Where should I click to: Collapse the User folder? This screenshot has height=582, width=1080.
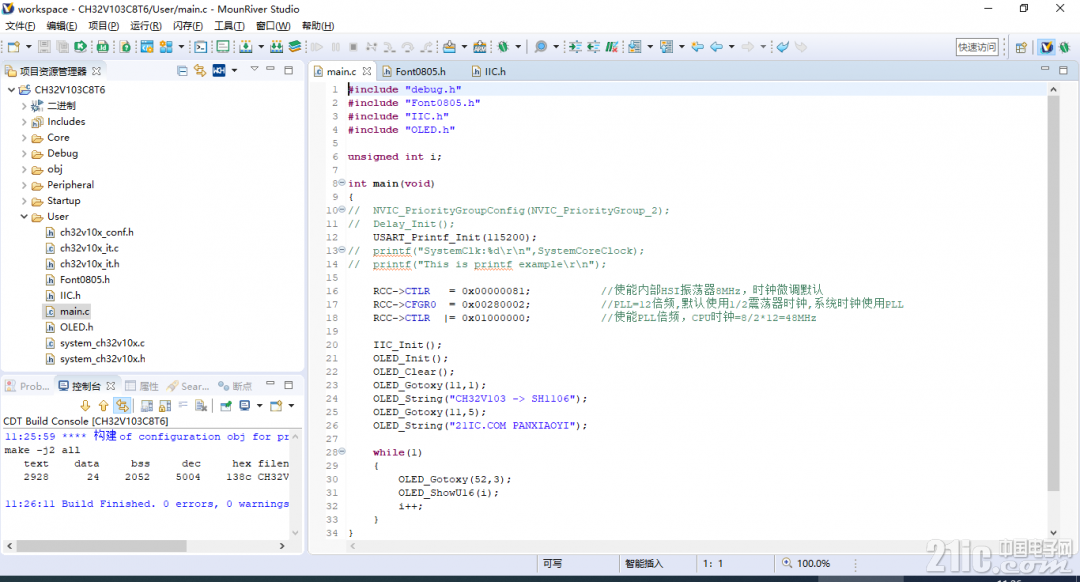(24, 217)
